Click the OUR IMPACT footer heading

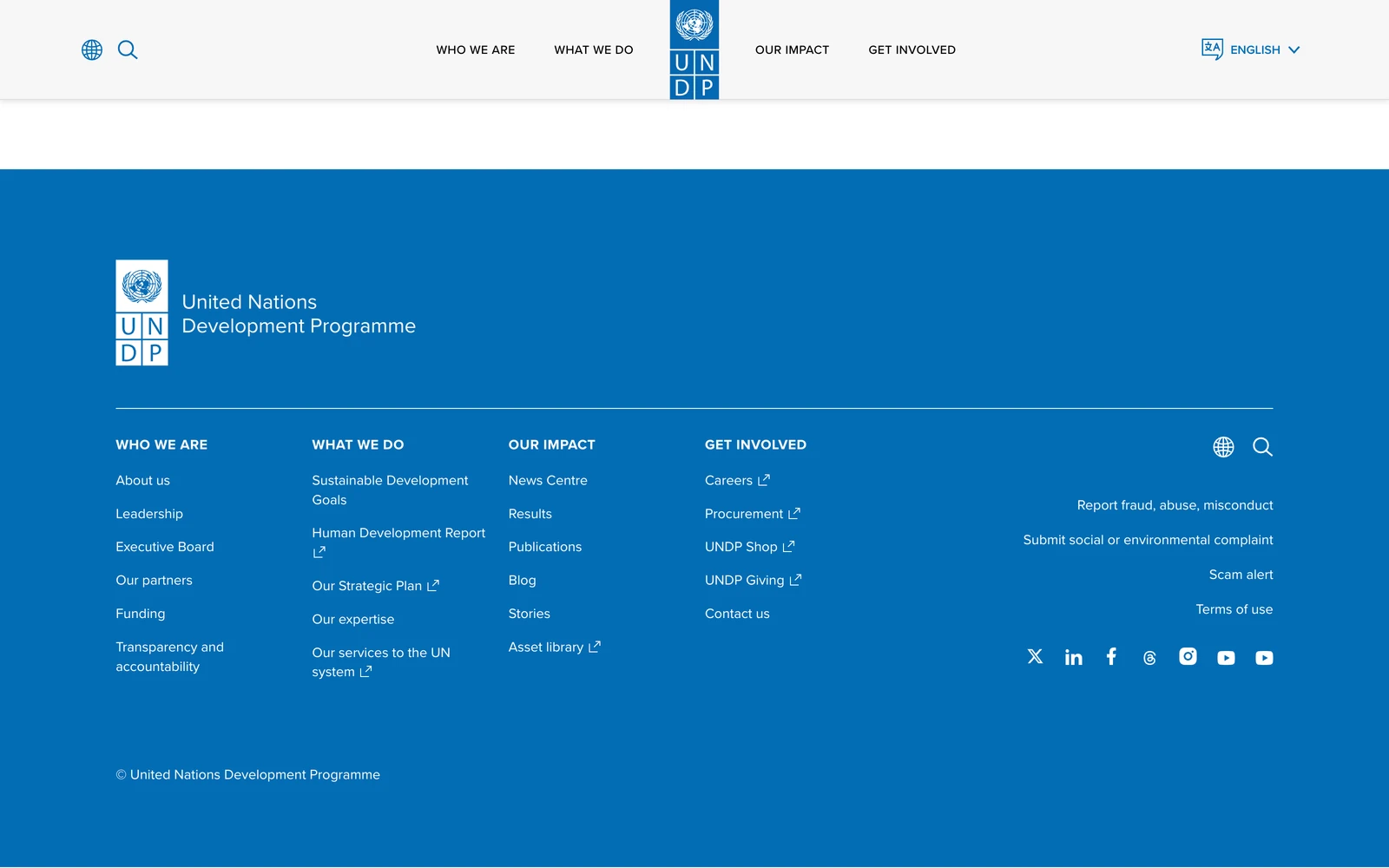pos(551,444)
